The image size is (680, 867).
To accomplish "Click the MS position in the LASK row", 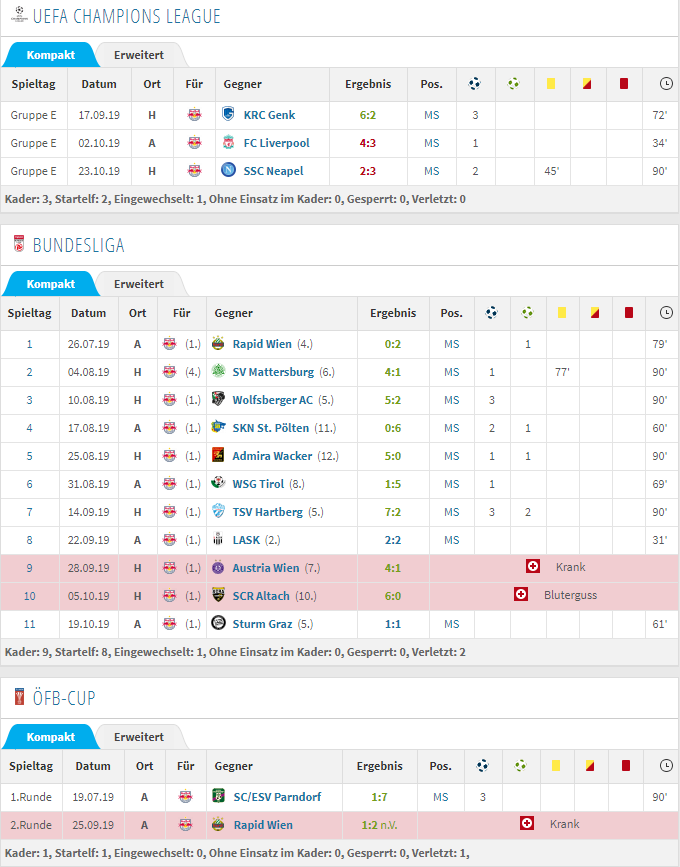I will point(452,540).
